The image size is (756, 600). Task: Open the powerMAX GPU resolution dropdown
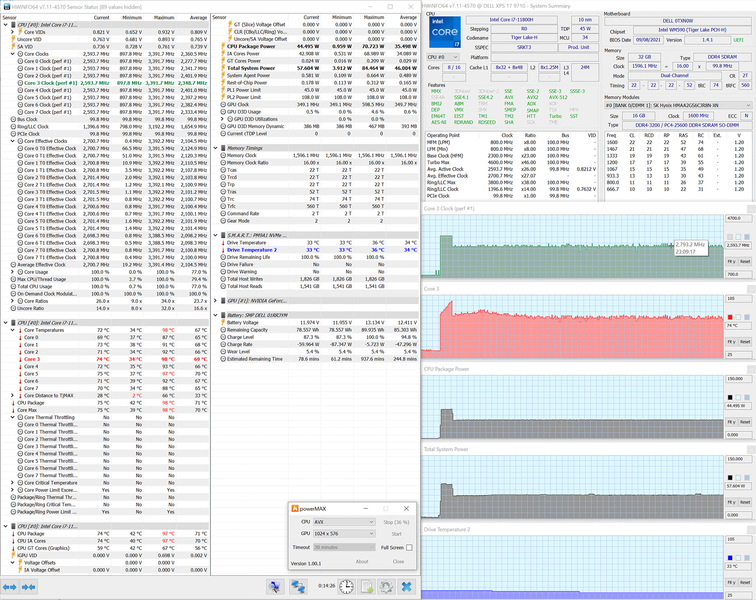pos(344,533)
